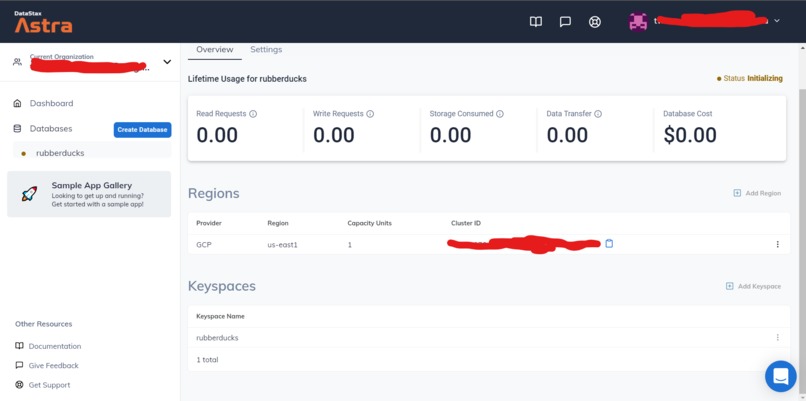
Task: Click the Add Region button
Action: 757,193
